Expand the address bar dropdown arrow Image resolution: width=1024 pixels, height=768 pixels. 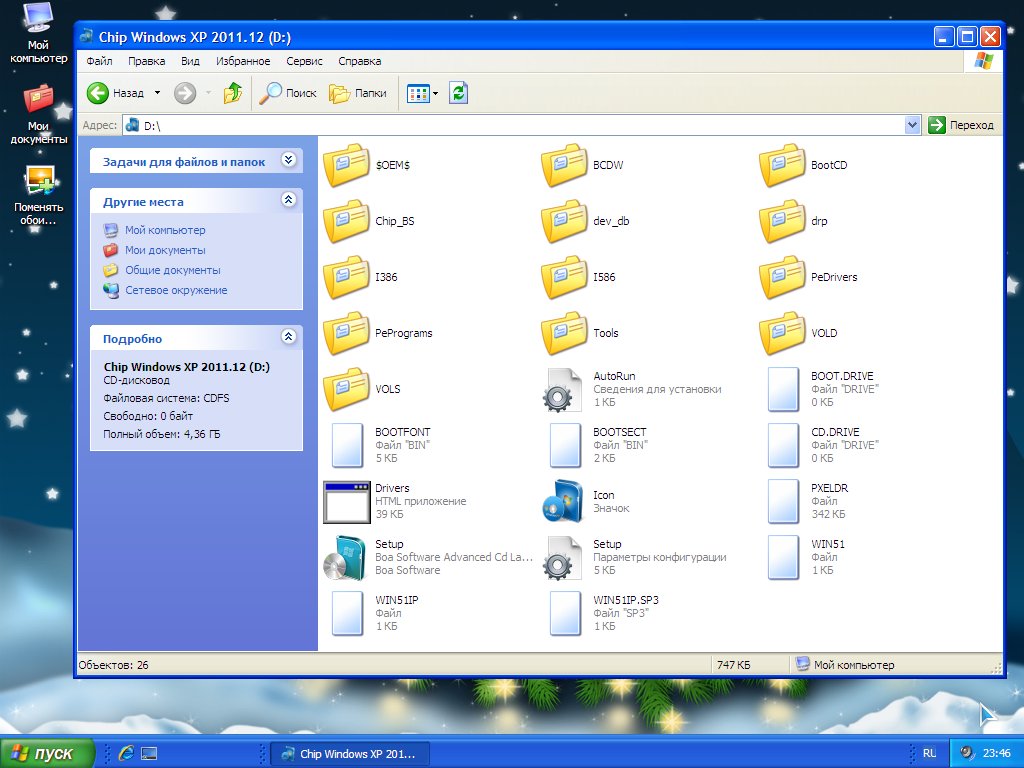(x=912, y=125)
